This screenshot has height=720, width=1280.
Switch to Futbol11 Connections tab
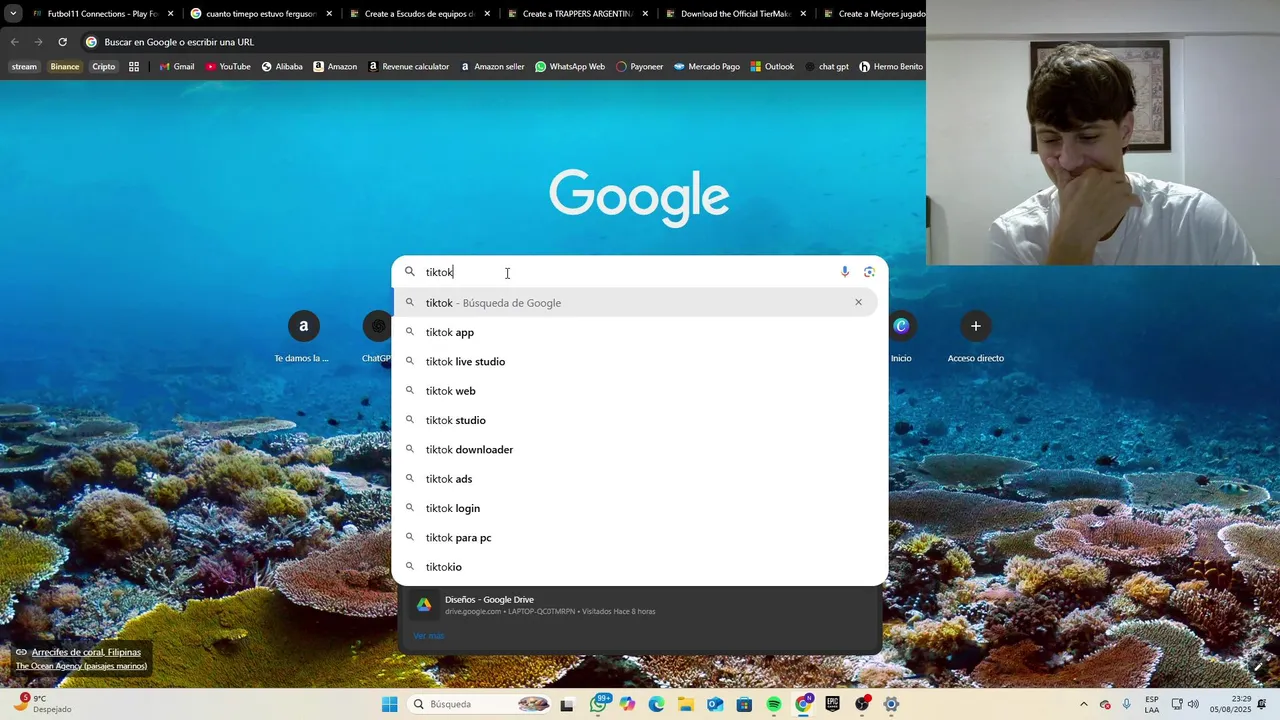pos(103,14)
